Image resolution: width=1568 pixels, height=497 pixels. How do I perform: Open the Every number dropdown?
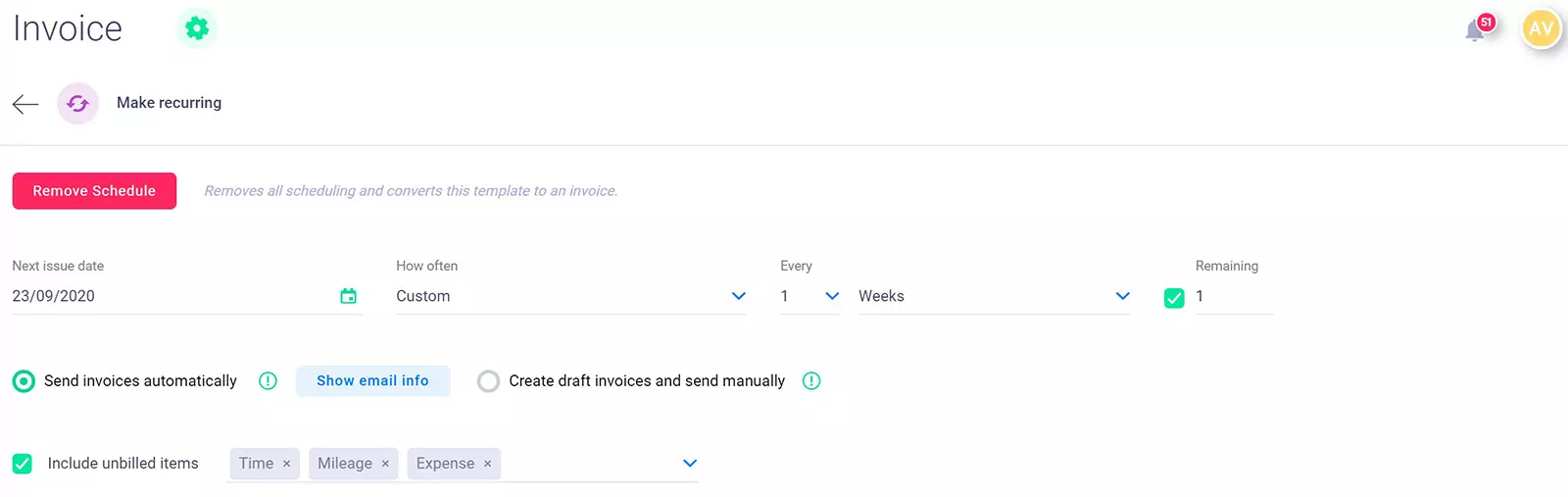coord(831,296)
